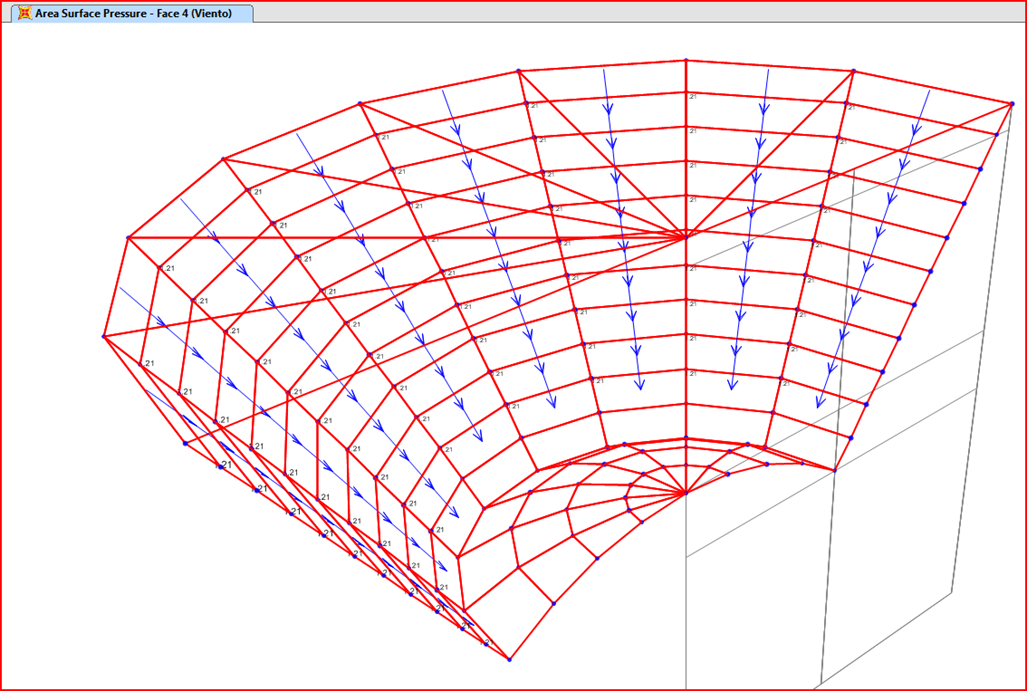The image size is (1027, 691).
Task: Click the empty tab strip right of the view tab
Action: [640, 13]
